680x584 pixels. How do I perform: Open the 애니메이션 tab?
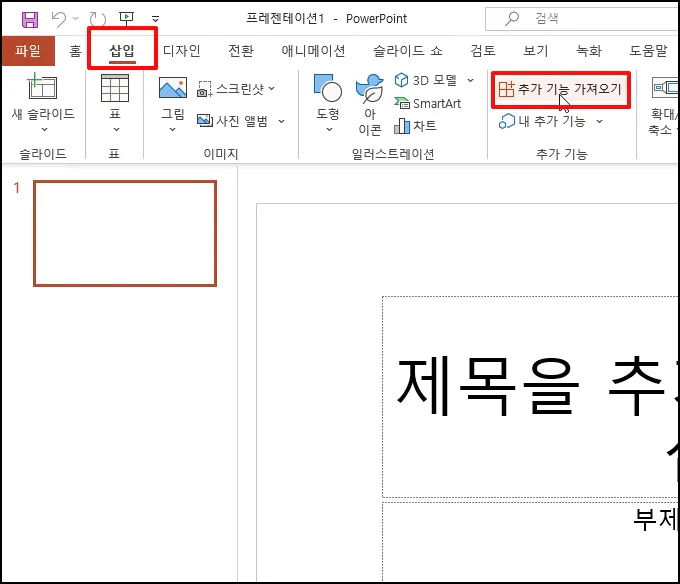[x=313, y=51]
